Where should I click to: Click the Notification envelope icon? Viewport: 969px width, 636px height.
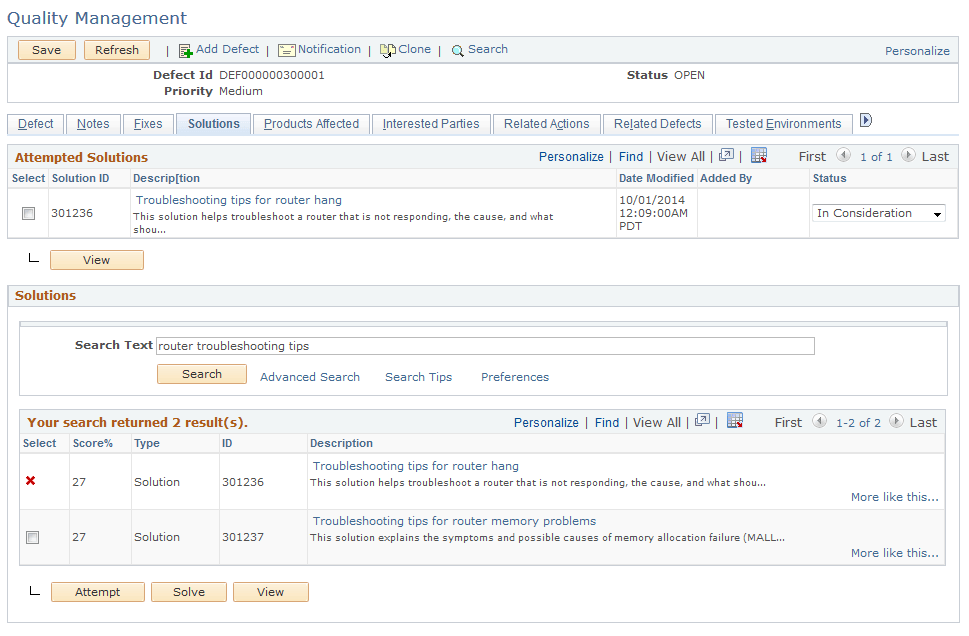point(288,49)
